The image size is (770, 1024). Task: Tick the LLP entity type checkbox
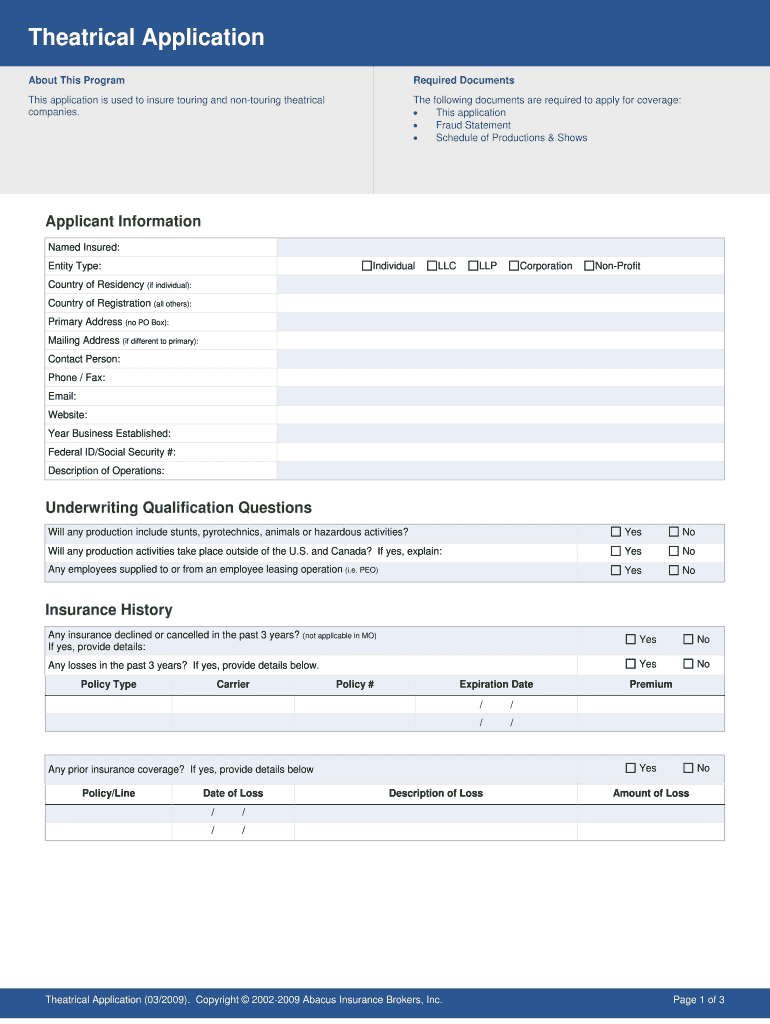(473, 266)
